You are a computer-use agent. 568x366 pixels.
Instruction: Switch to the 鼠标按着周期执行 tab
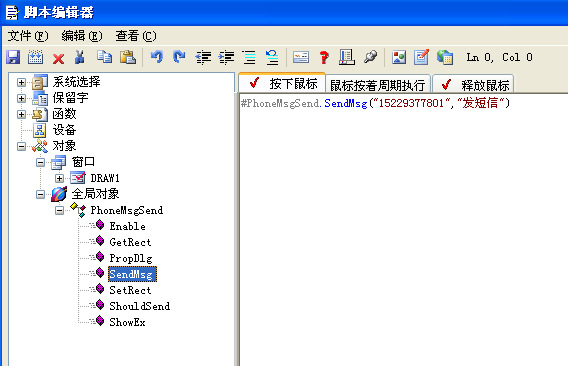click(x=377, y=85)
